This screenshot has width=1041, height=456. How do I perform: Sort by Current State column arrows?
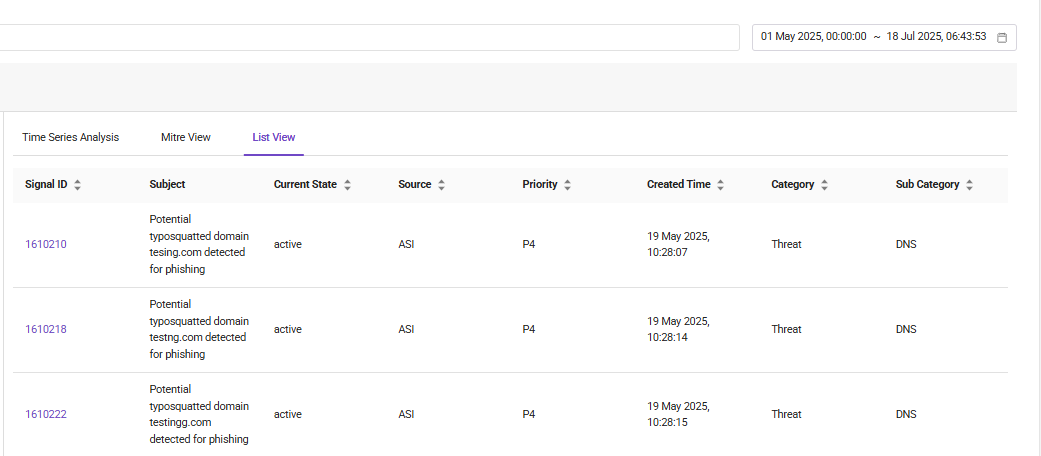pyautogui.click(x=347, y=185)
